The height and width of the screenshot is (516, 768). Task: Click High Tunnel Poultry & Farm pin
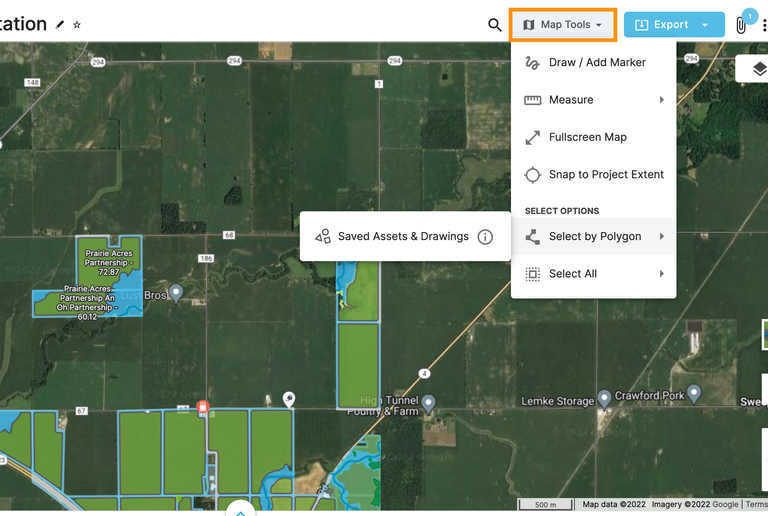(x=429, y=403)
